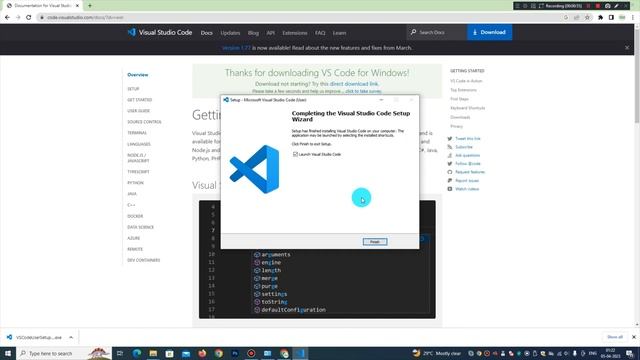Reload the page with browser refresh icon
640x360 pixels.
tap(29, 17)
